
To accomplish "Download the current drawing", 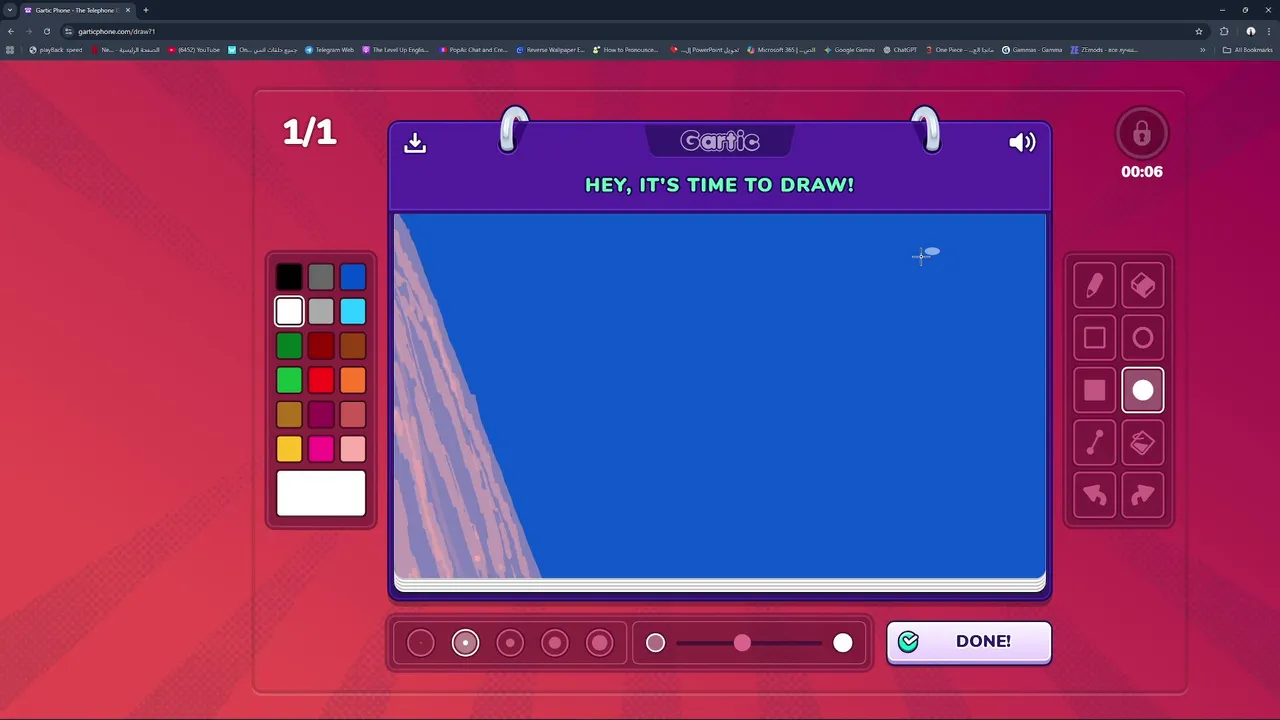I will pos(415,143).
